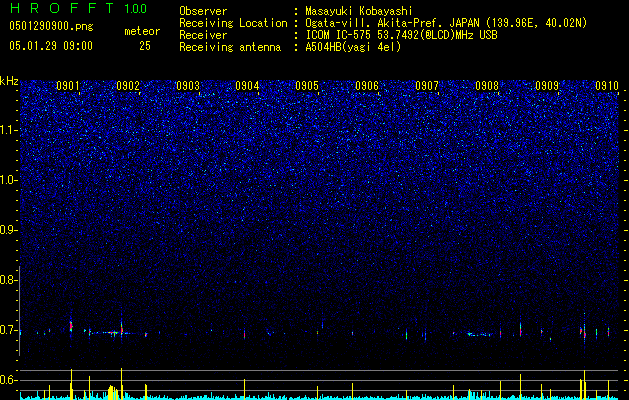Click the Observer label
The width and height of the screenshot is (629, 400).
[x=203, y=11]
